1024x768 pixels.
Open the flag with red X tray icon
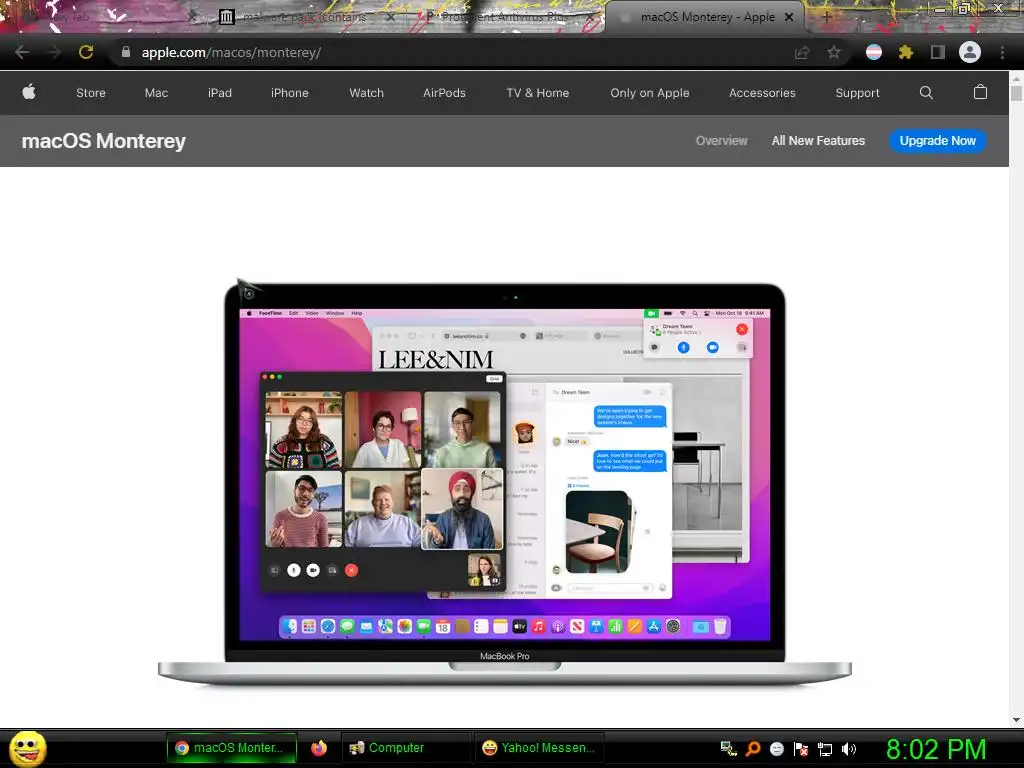tap(801, 748)
